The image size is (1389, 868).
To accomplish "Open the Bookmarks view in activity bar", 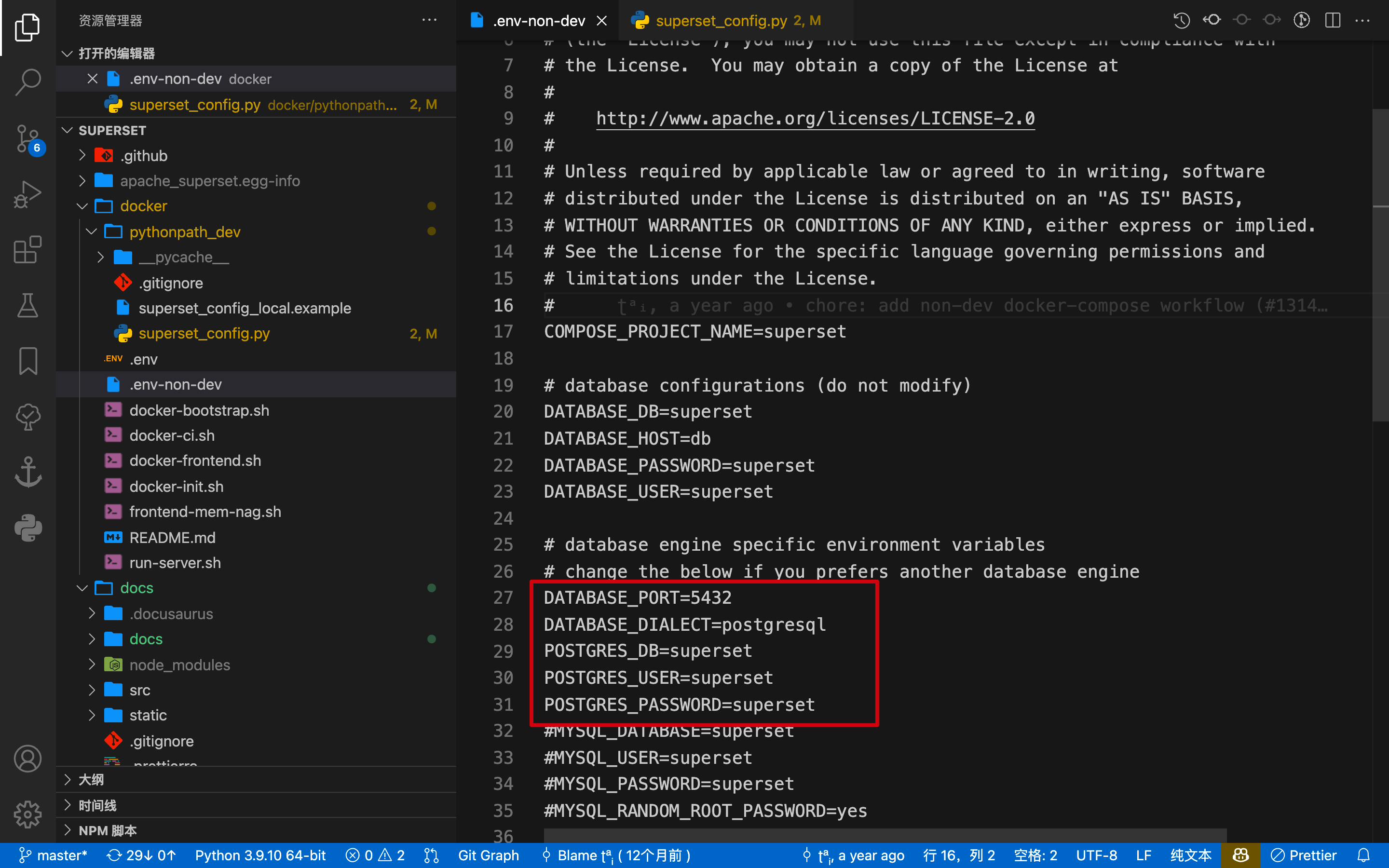I will pyautogui.click(x=27, y=361).
